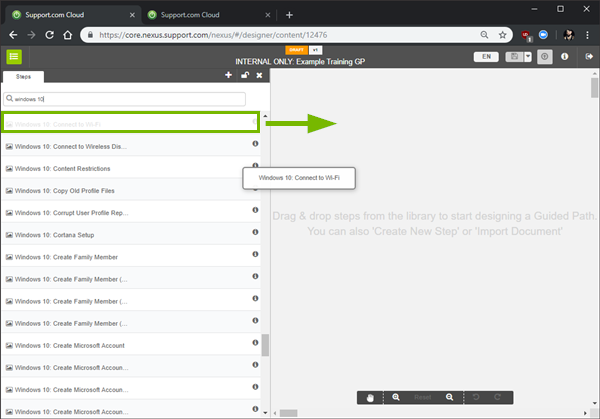The width and height of the screenshot is (600, 419).
Task: Click the step list vertical scrollbar thumb
Action: pyautogui.click(x=265, y=345)
